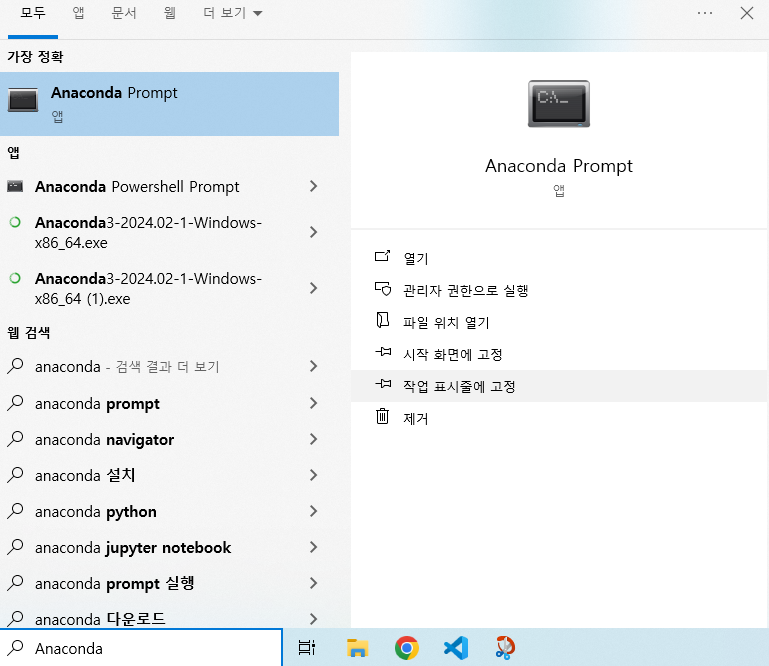Click the file location icon
The width and height of the screenshot is (769, 666).
tap(383, 320)
